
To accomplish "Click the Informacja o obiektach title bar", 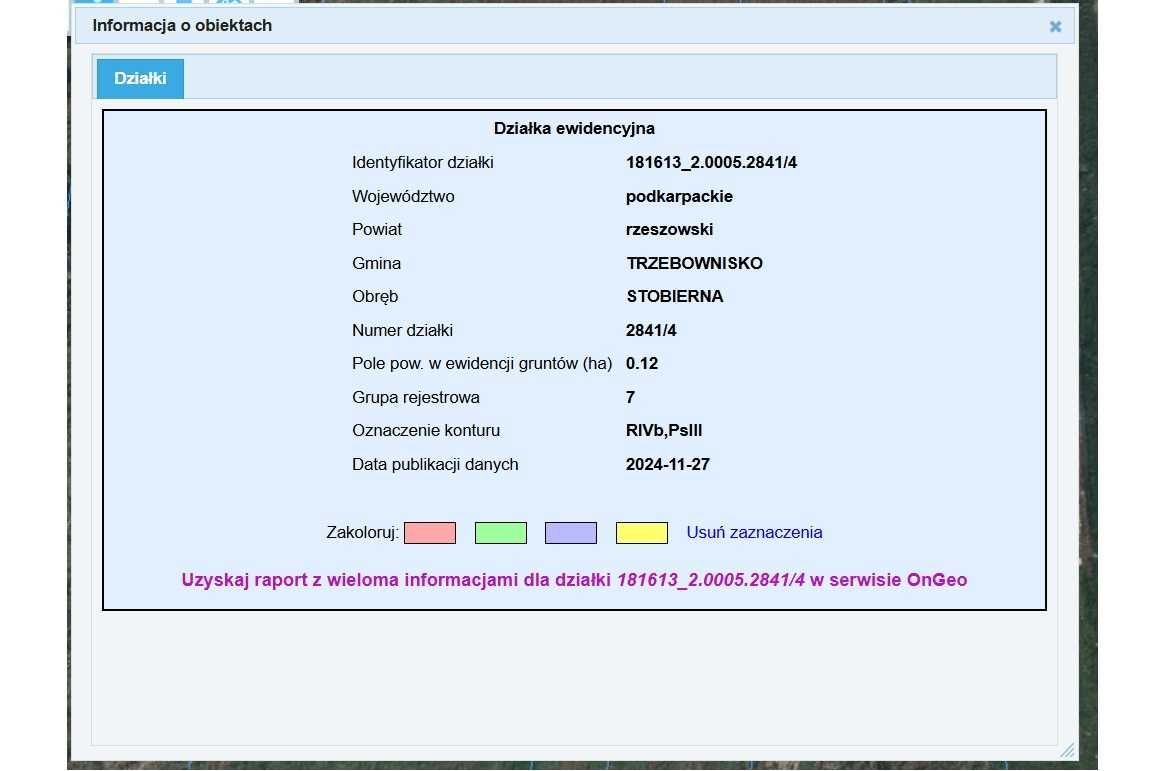I will [500, 26].
